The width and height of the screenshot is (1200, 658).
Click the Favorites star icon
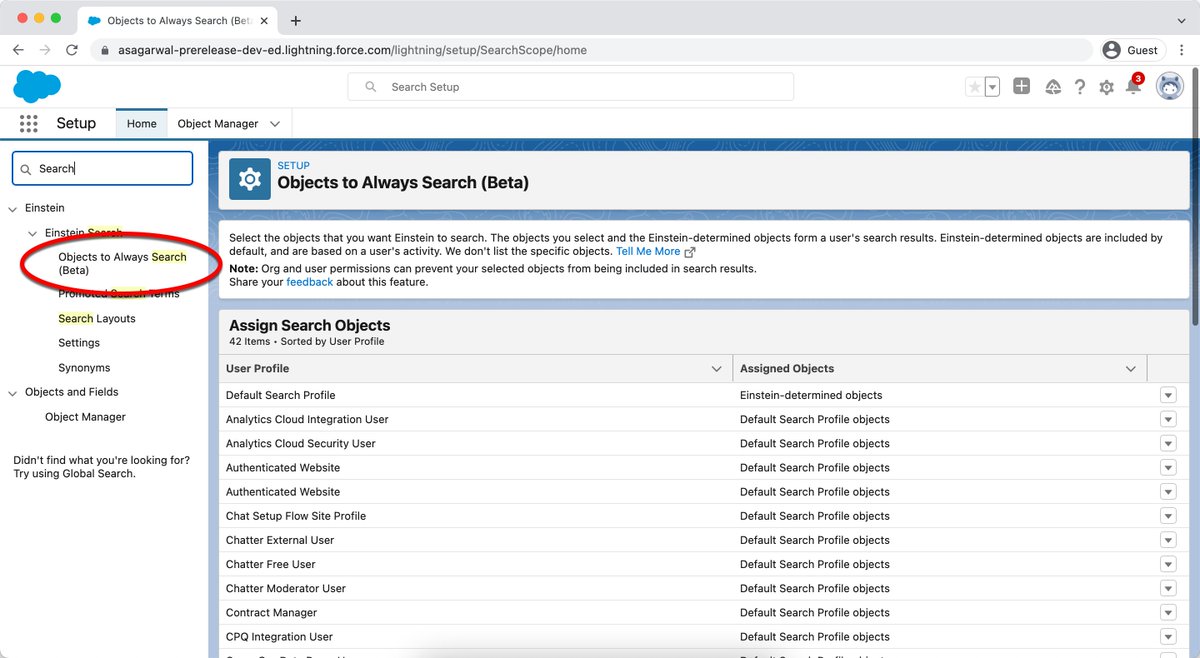point(974,87)
